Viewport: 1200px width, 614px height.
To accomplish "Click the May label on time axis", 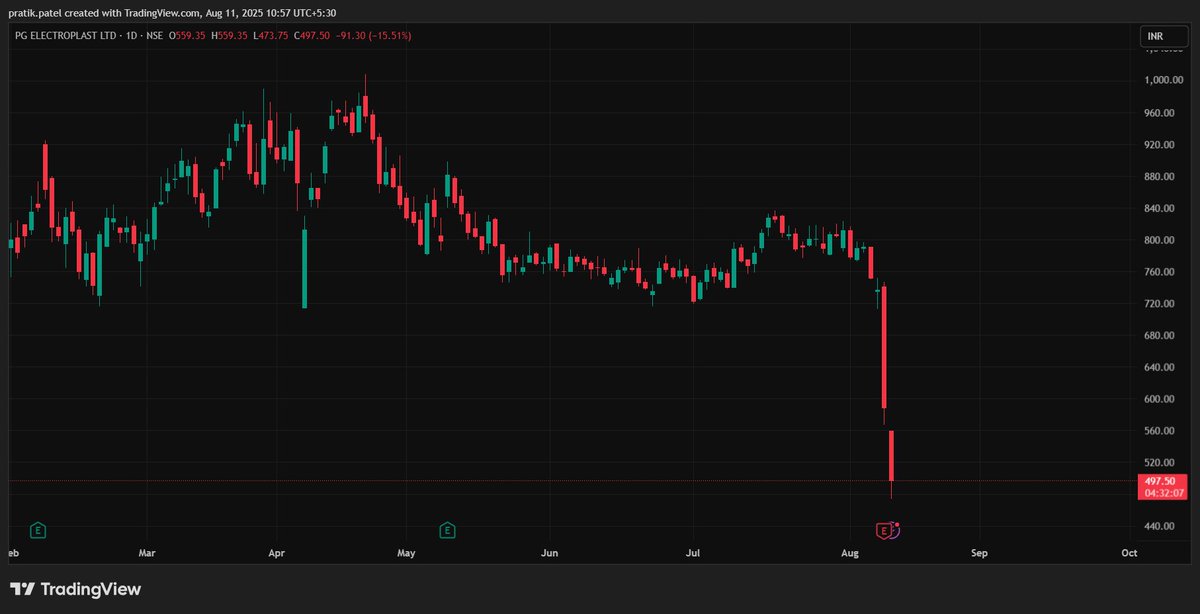I will pyautogui.click(x=406, y=552).
